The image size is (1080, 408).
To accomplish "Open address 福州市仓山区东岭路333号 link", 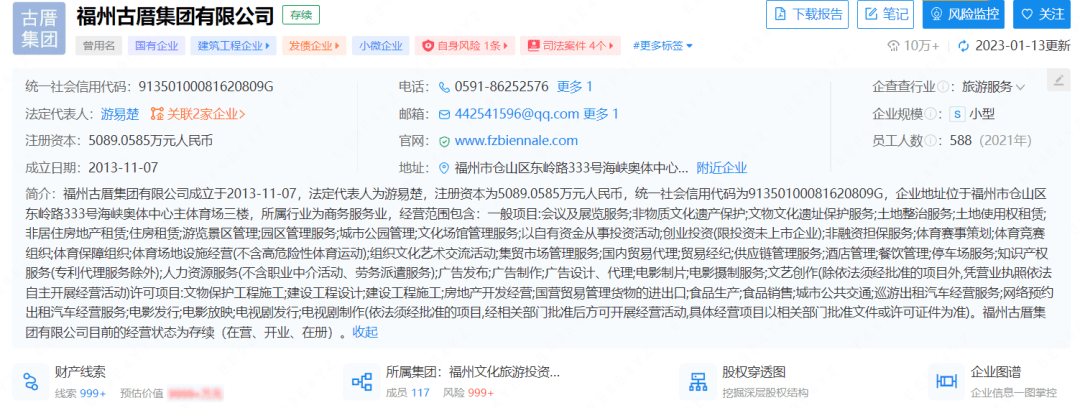I will coord(571,167).
